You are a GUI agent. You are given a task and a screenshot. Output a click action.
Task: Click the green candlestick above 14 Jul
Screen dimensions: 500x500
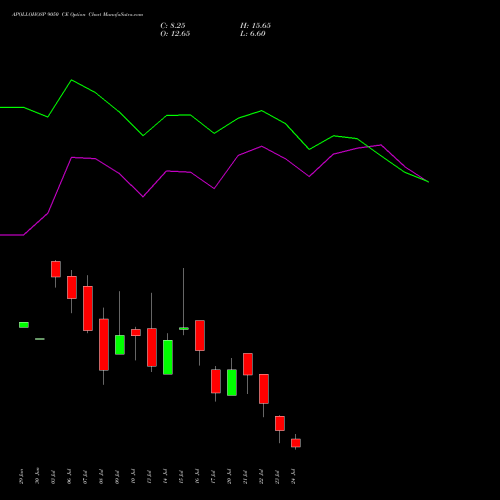click(168, 357)
